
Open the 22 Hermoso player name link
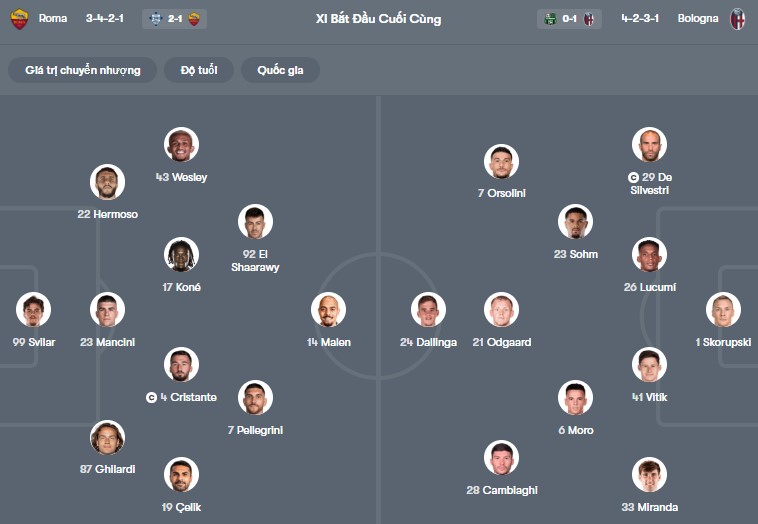(x=108, y=214)
